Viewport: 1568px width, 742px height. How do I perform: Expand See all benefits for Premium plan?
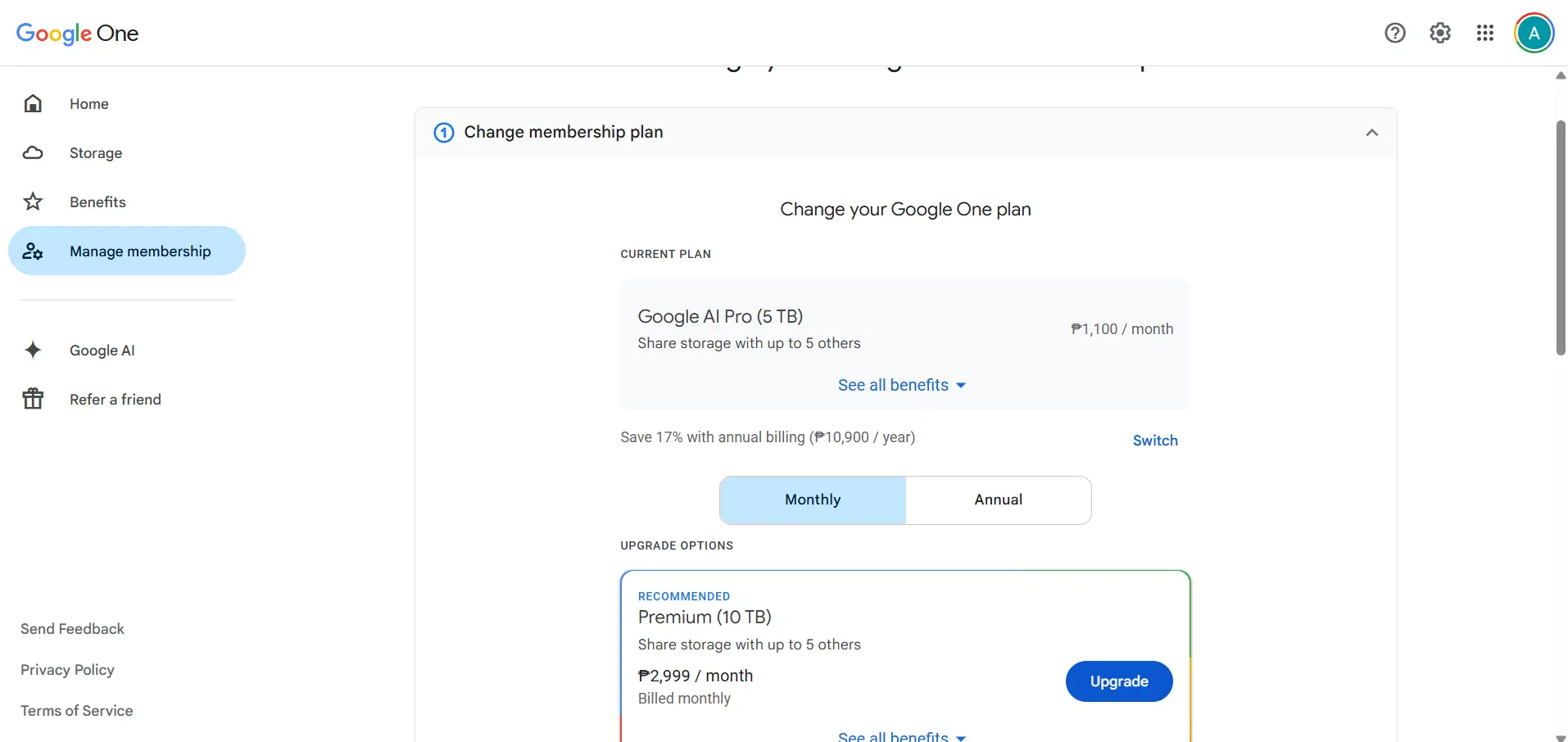902,736
